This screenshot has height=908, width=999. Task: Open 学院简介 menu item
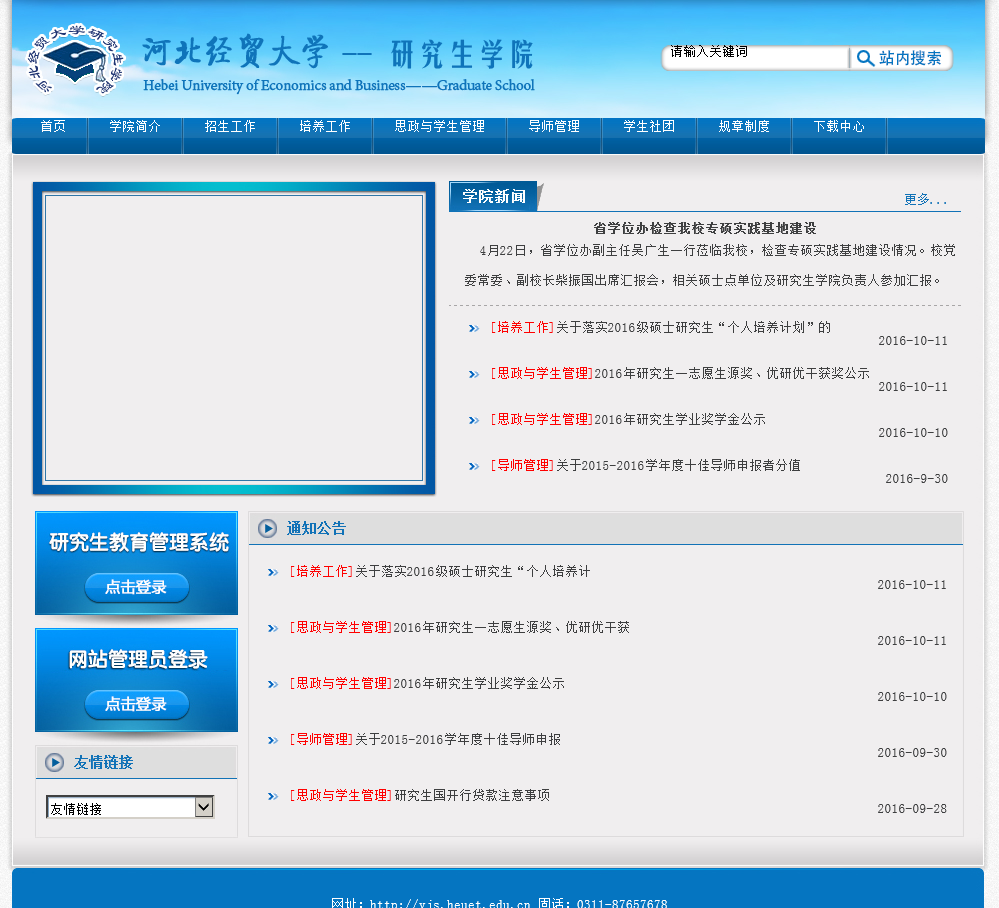[x=134, y=126]
